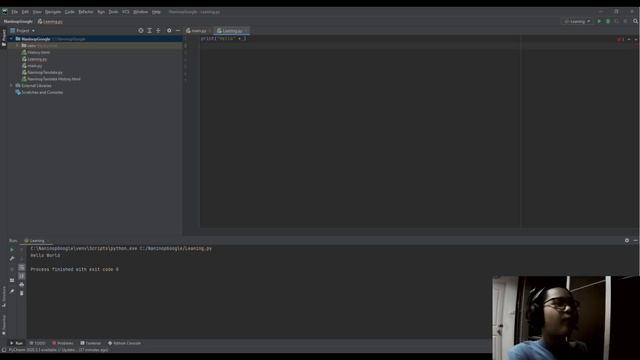Click the locate/select opened file target icon

point(141,31)
